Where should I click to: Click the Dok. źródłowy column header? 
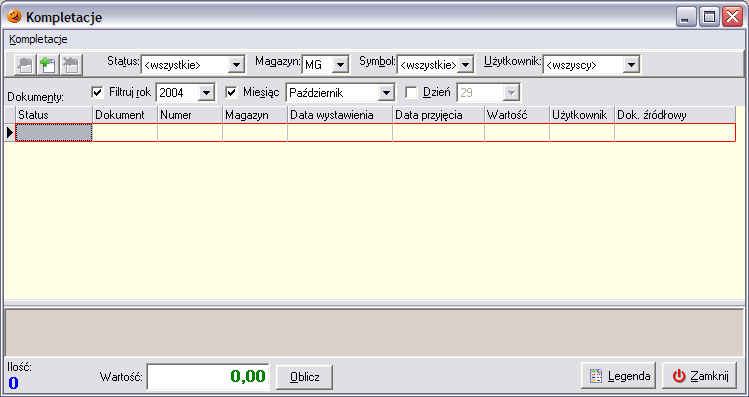point(675,115)
